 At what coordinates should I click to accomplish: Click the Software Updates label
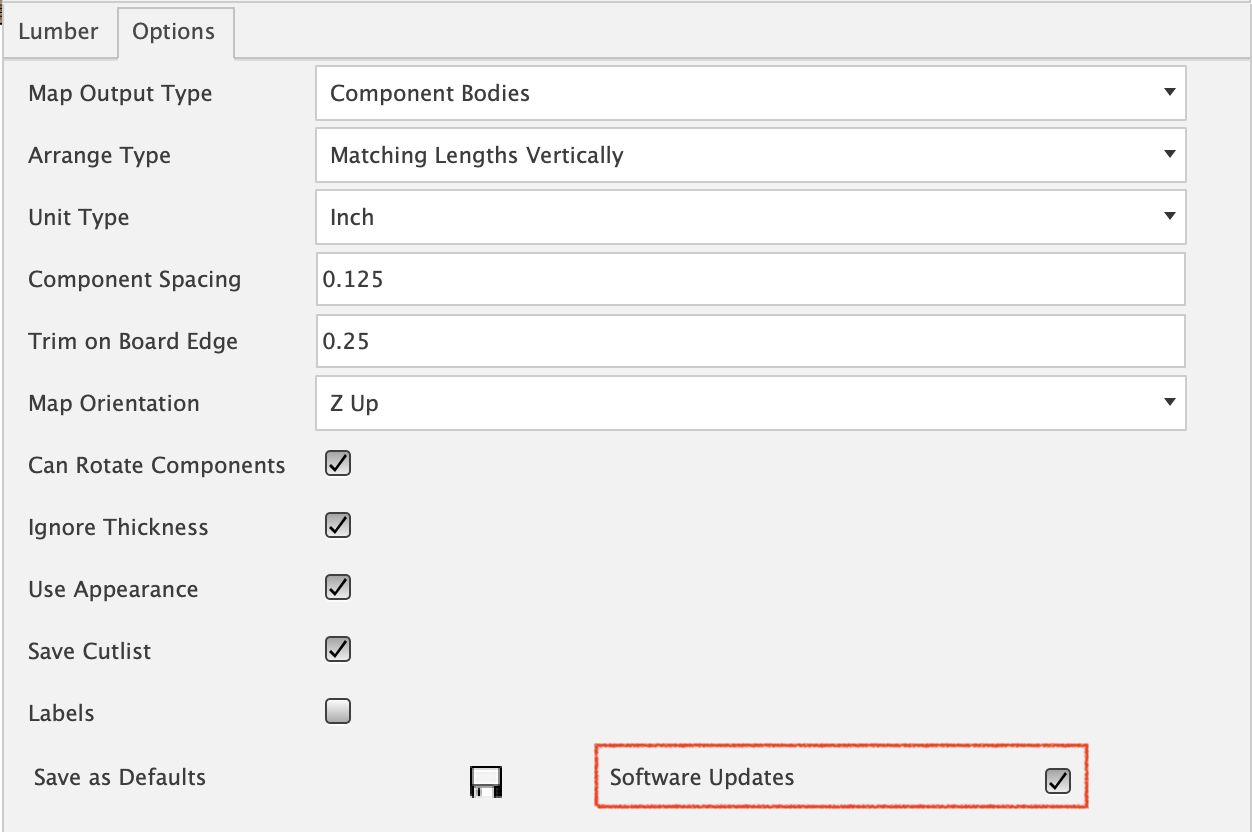pos(702,778)
